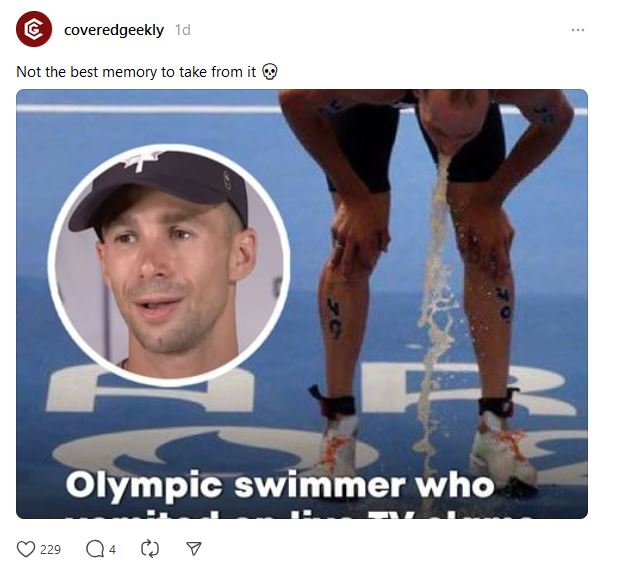
Task: Click the 'Olympic swimmer who' headline overlay
Action: click(280, 485)
